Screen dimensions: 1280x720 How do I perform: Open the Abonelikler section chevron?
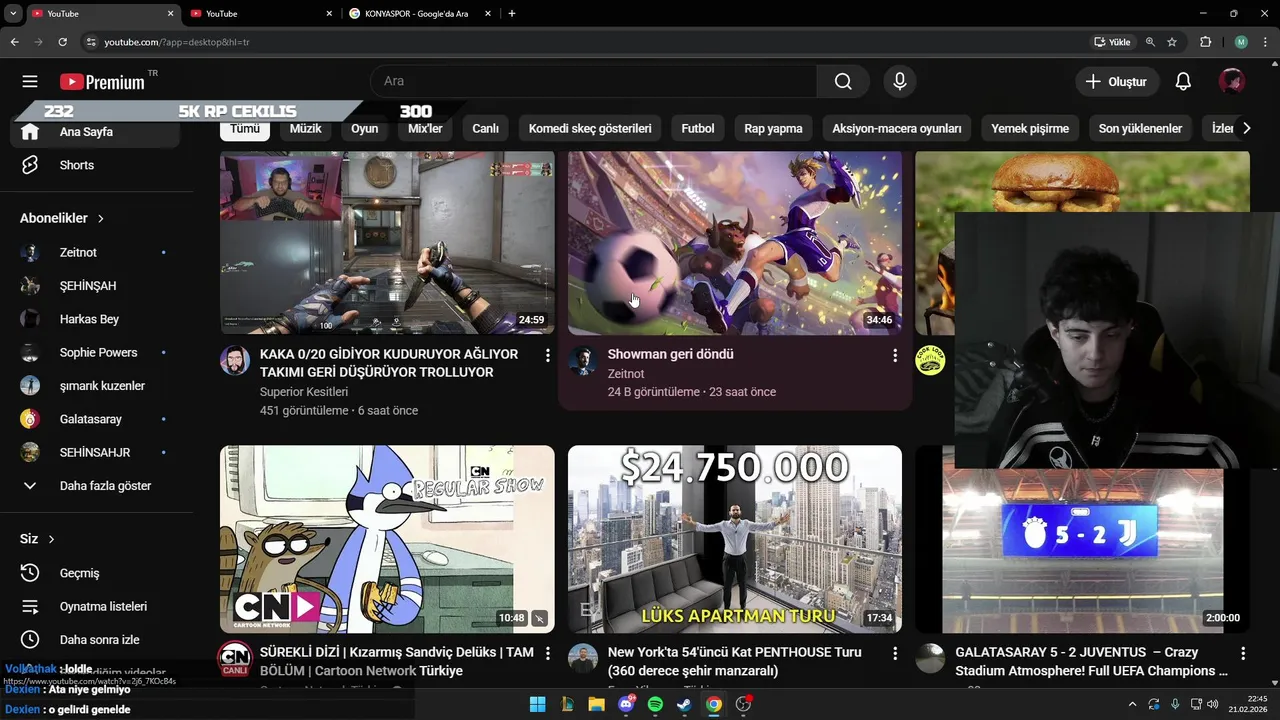pos(101,218)
